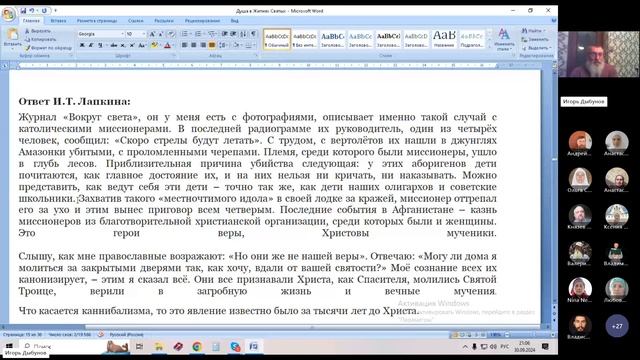Viewport: 640px width, 360px height.
Task: Show the +27 more participants
Action: 617,326
